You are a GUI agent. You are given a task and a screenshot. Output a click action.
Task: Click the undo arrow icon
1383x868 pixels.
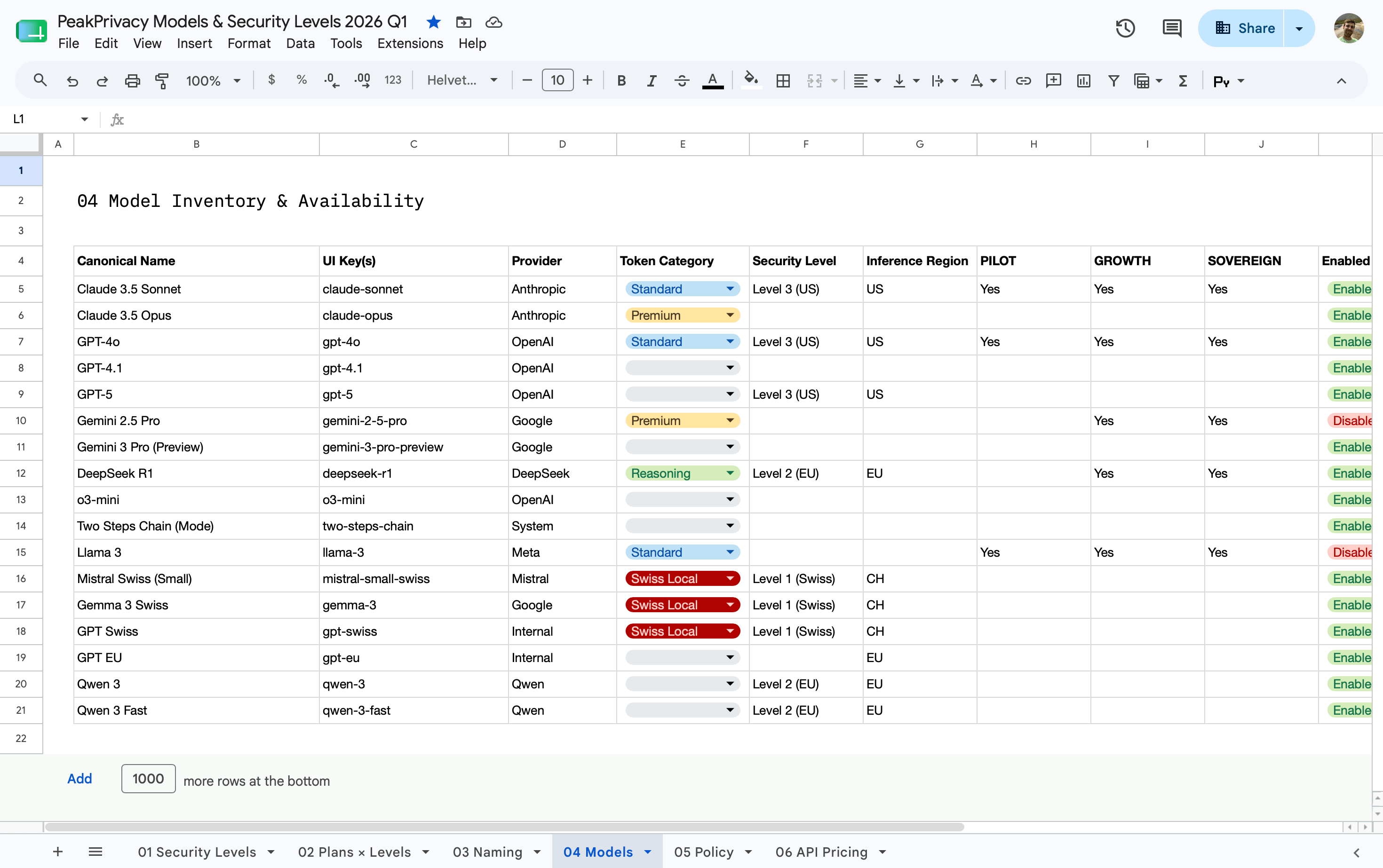pyautogui.click(x=72, y=80)
